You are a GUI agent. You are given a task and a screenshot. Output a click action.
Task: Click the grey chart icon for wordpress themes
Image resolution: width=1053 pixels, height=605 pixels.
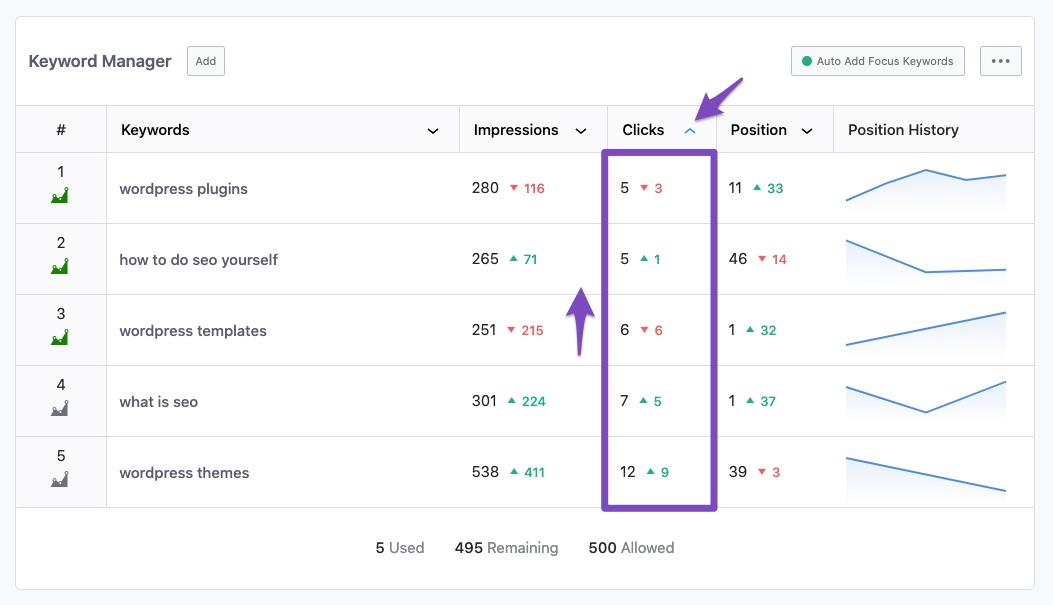coord(60,480)
